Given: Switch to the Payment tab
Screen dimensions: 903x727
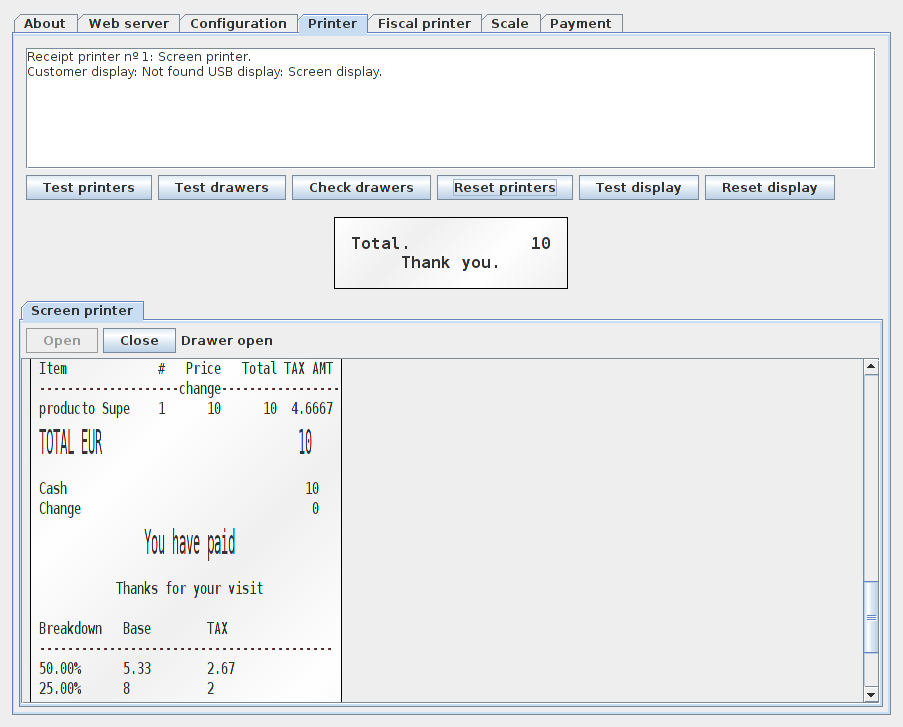Looking at the screenshot, I should click(580, 24).
